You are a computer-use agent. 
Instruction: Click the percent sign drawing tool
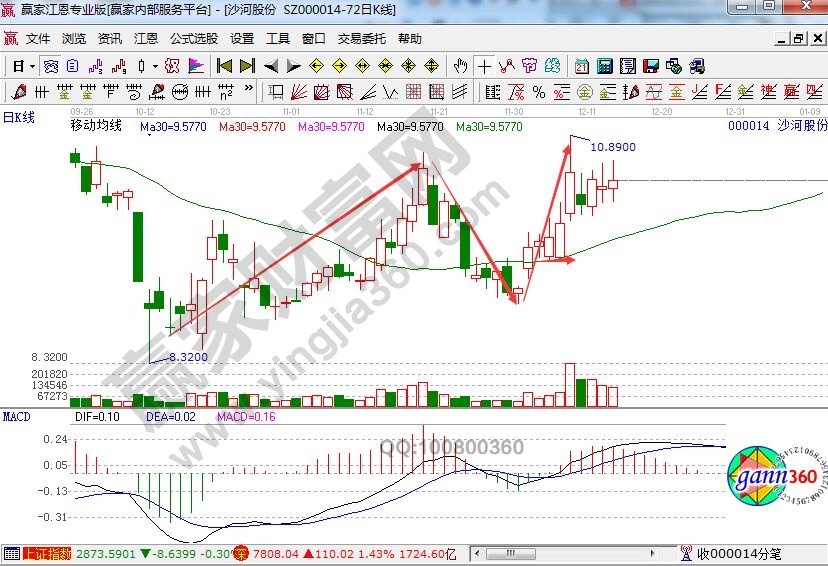click(539, 92)
